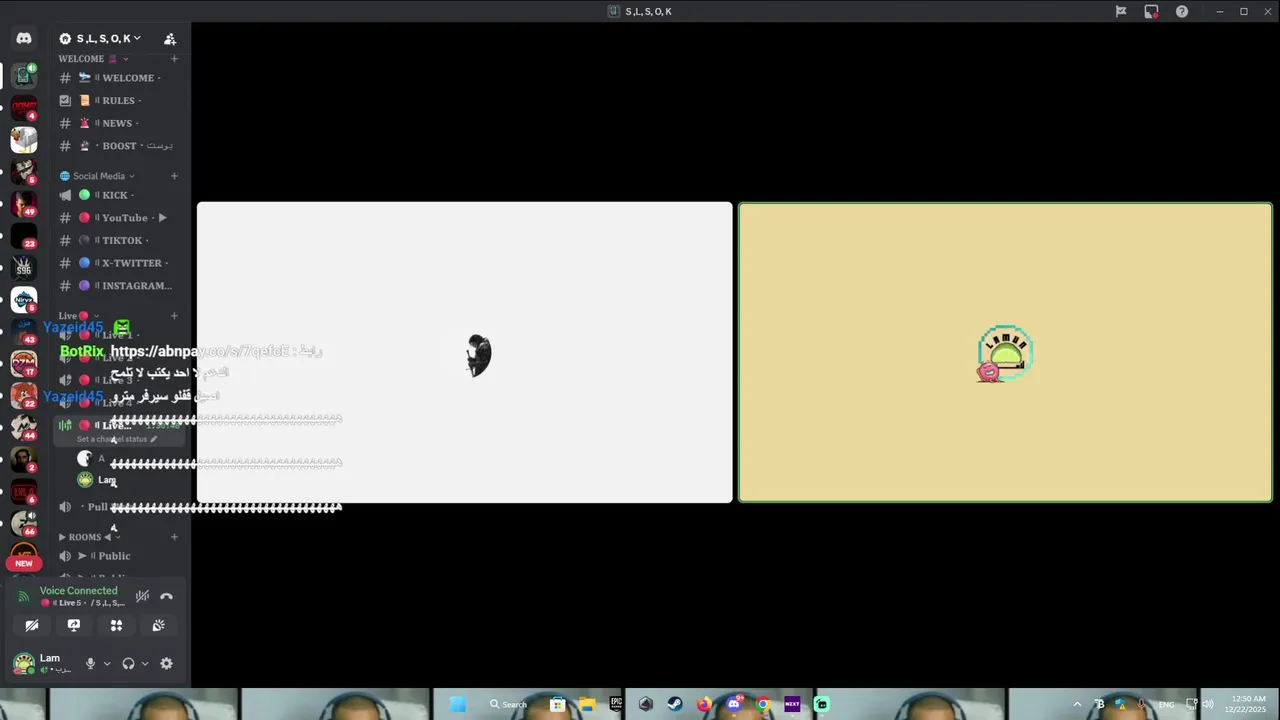Viewport: 1280px width, 720px height.
Task: Open the S96 server icon
Action: [x=24, y=268]
